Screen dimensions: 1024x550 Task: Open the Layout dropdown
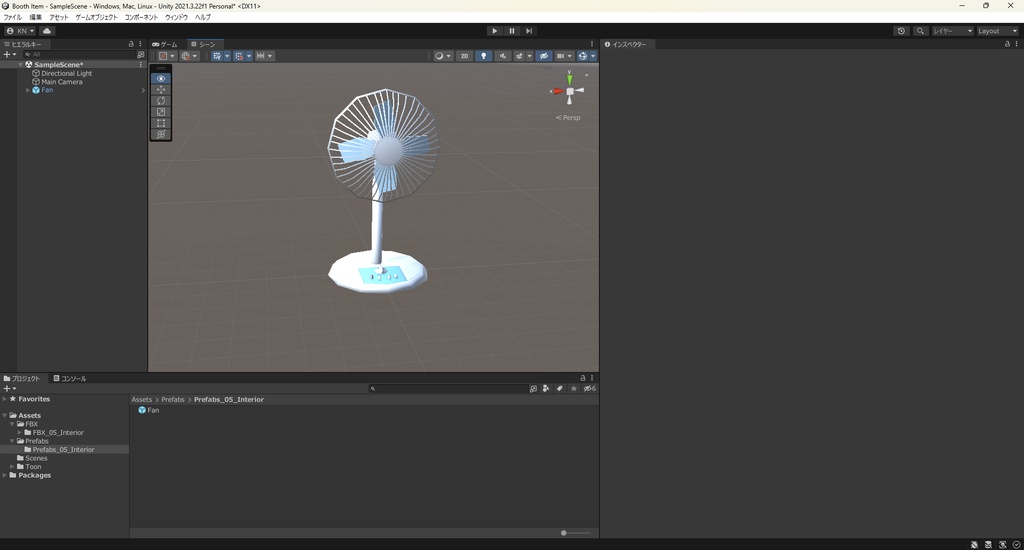coord(997,31)
